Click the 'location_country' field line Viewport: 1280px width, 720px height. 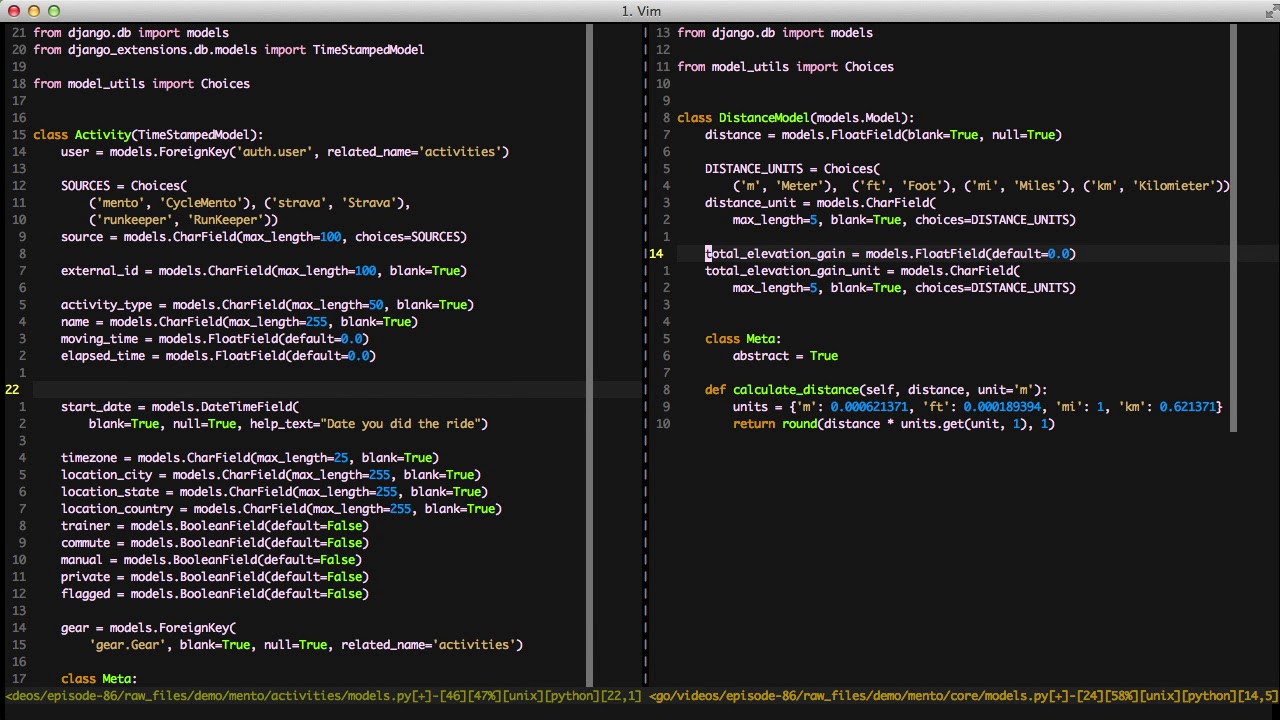(281, 508)
